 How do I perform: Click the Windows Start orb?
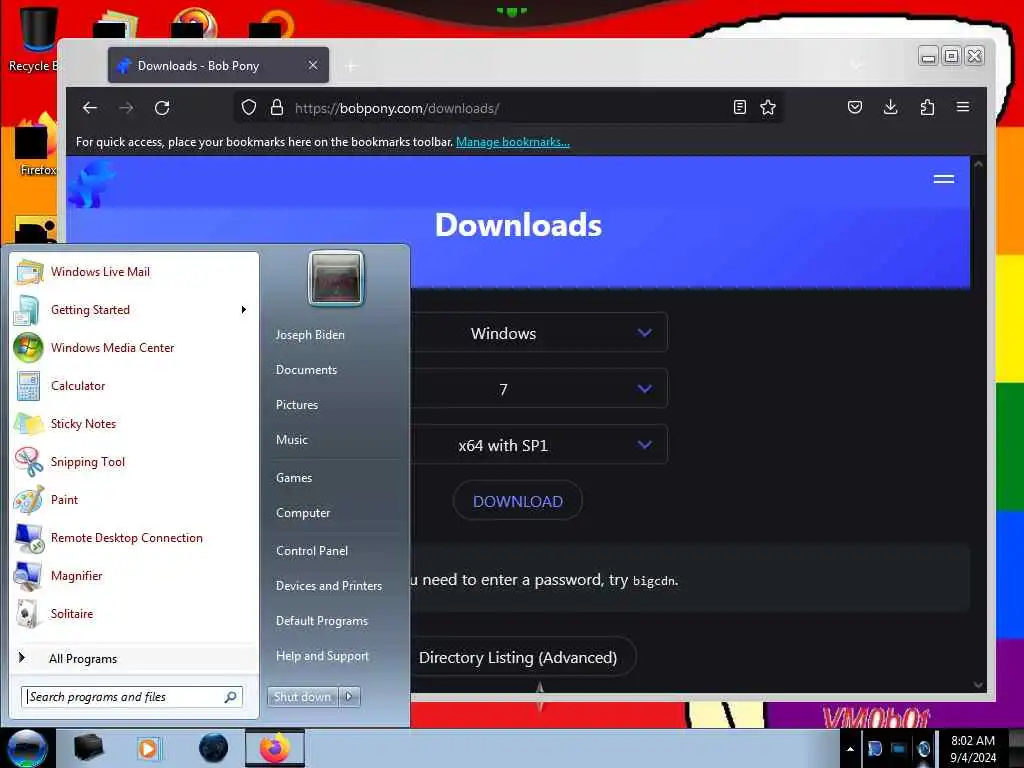tap(27, 748)
